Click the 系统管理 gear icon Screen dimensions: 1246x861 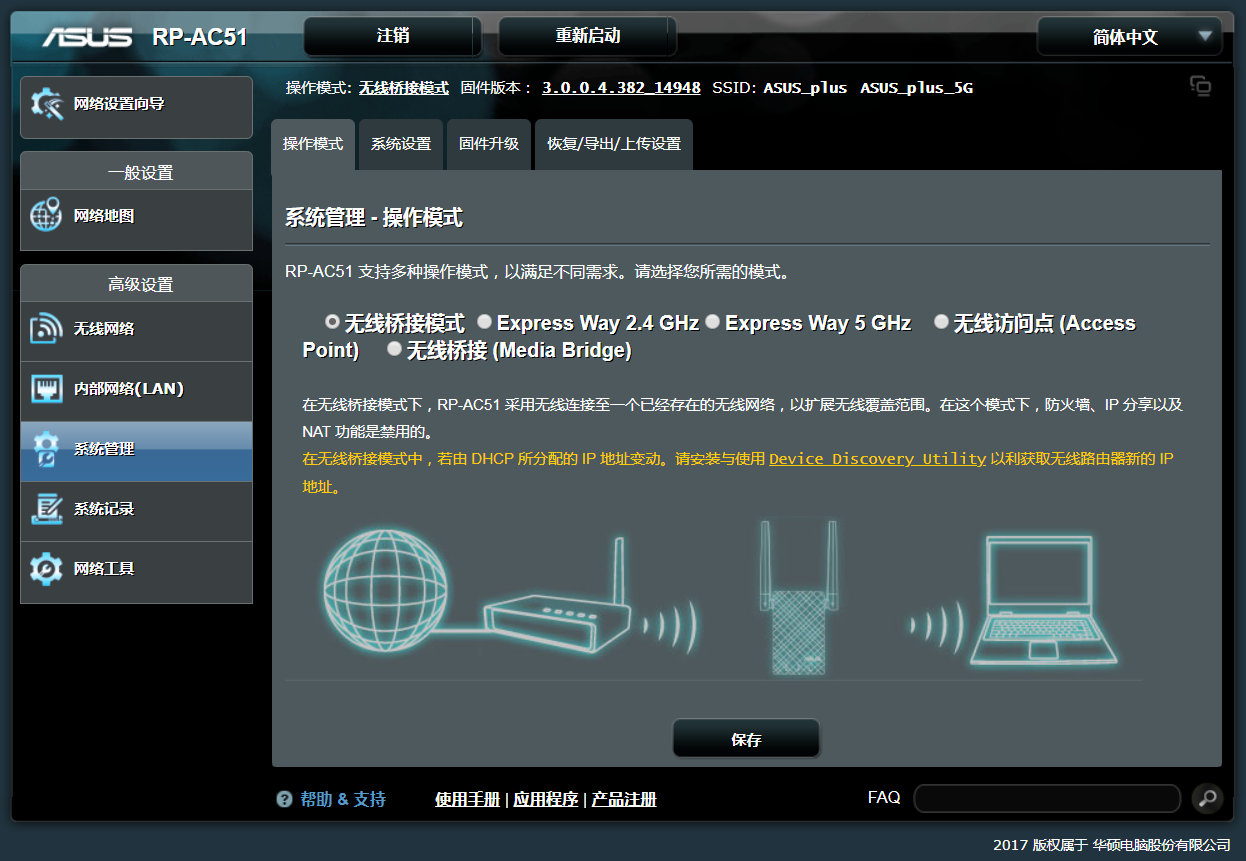46,449
